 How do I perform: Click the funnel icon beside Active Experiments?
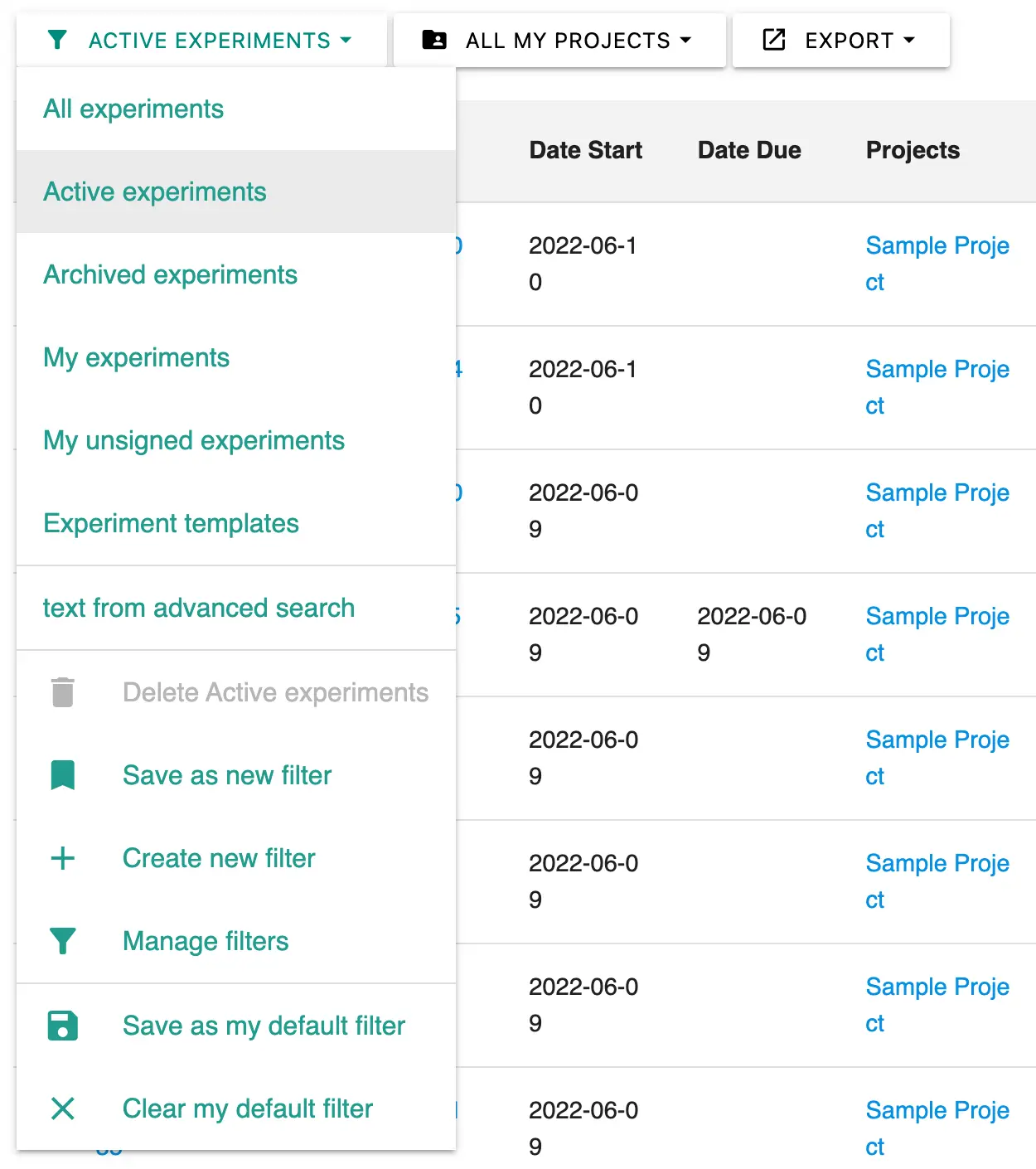coord(57,40)
